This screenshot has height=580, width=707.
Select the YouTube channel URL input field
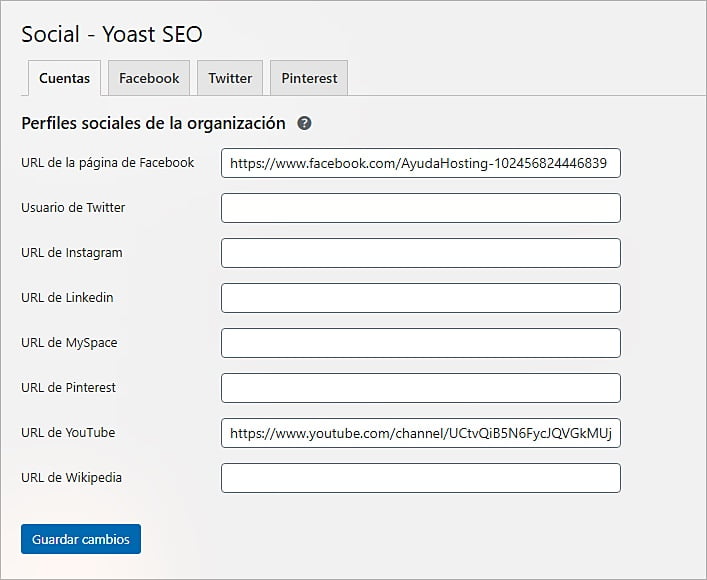[420, 433]
